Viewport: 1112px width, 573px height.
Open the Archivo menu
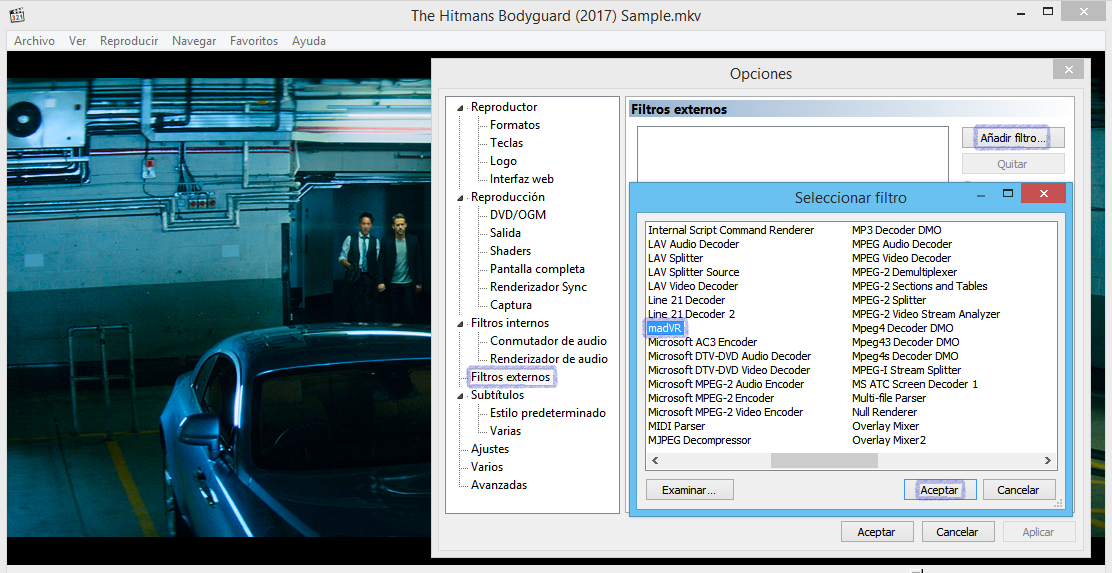click(34, 41)
